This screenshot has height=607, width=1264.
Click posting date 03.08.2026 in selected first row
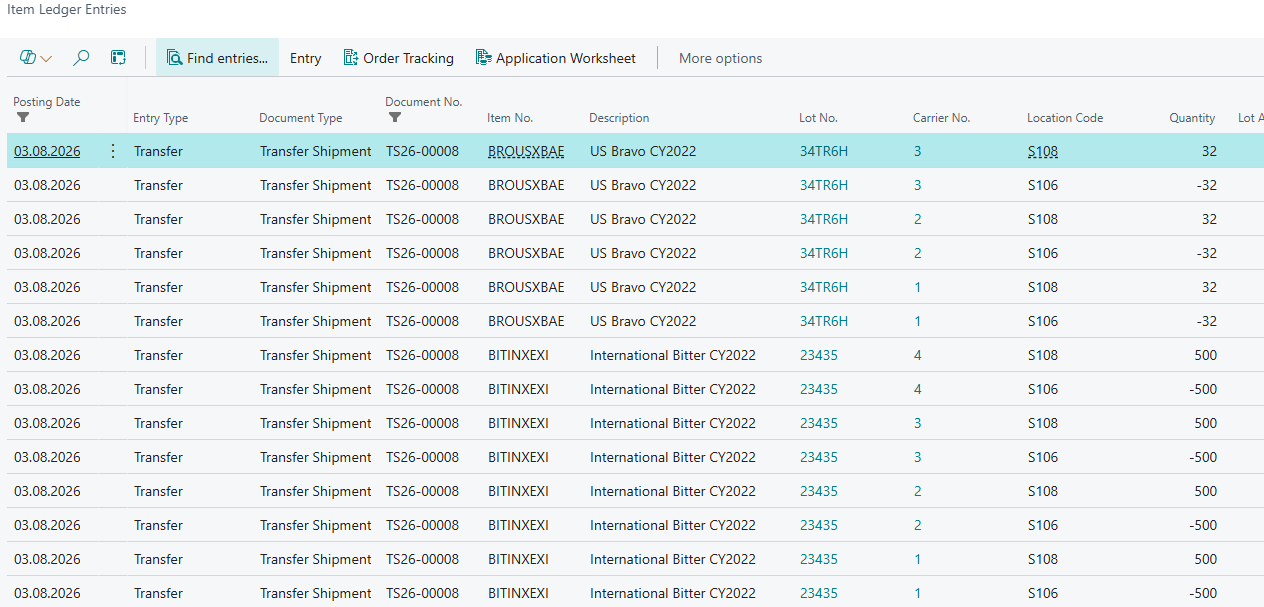47,152
